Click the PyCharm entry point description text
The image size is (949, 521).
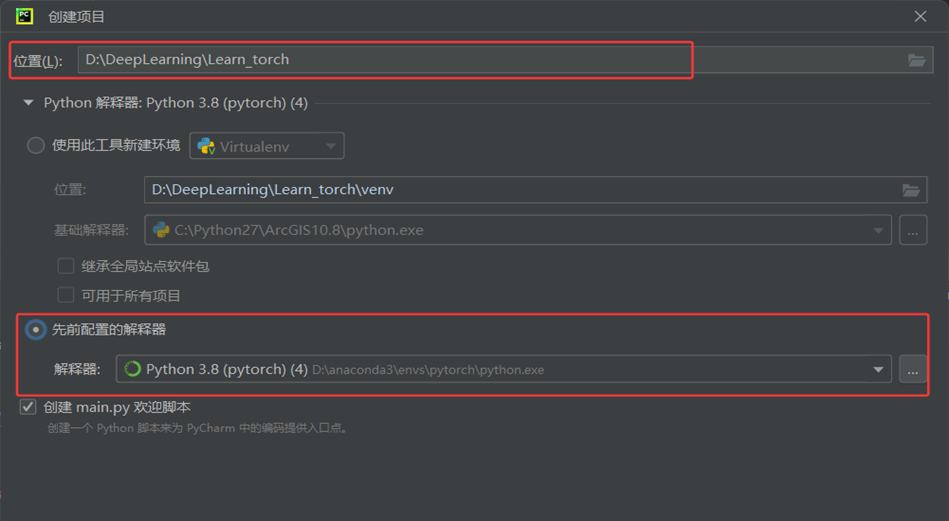199,428
